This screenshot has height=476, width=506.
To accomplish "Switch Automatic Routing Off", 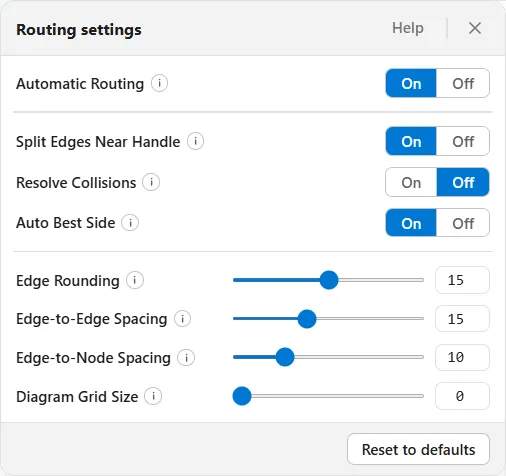I will click(x=463, y=83).
